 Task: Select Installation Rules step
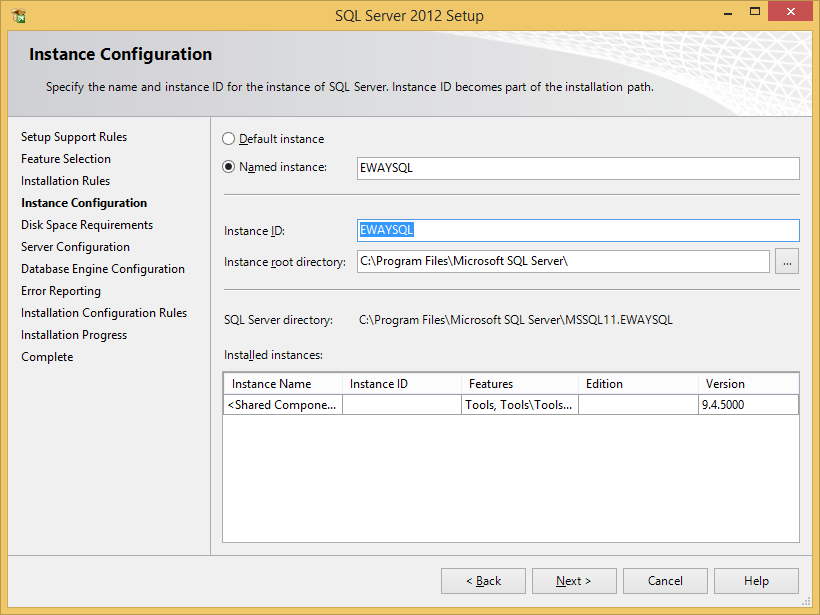pyautogui.click(x=65, y=181)
